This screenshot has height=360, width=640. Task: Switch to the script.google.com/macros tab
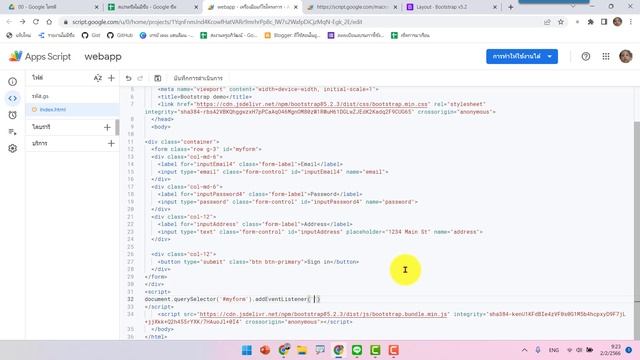click(x=352, y=7)
